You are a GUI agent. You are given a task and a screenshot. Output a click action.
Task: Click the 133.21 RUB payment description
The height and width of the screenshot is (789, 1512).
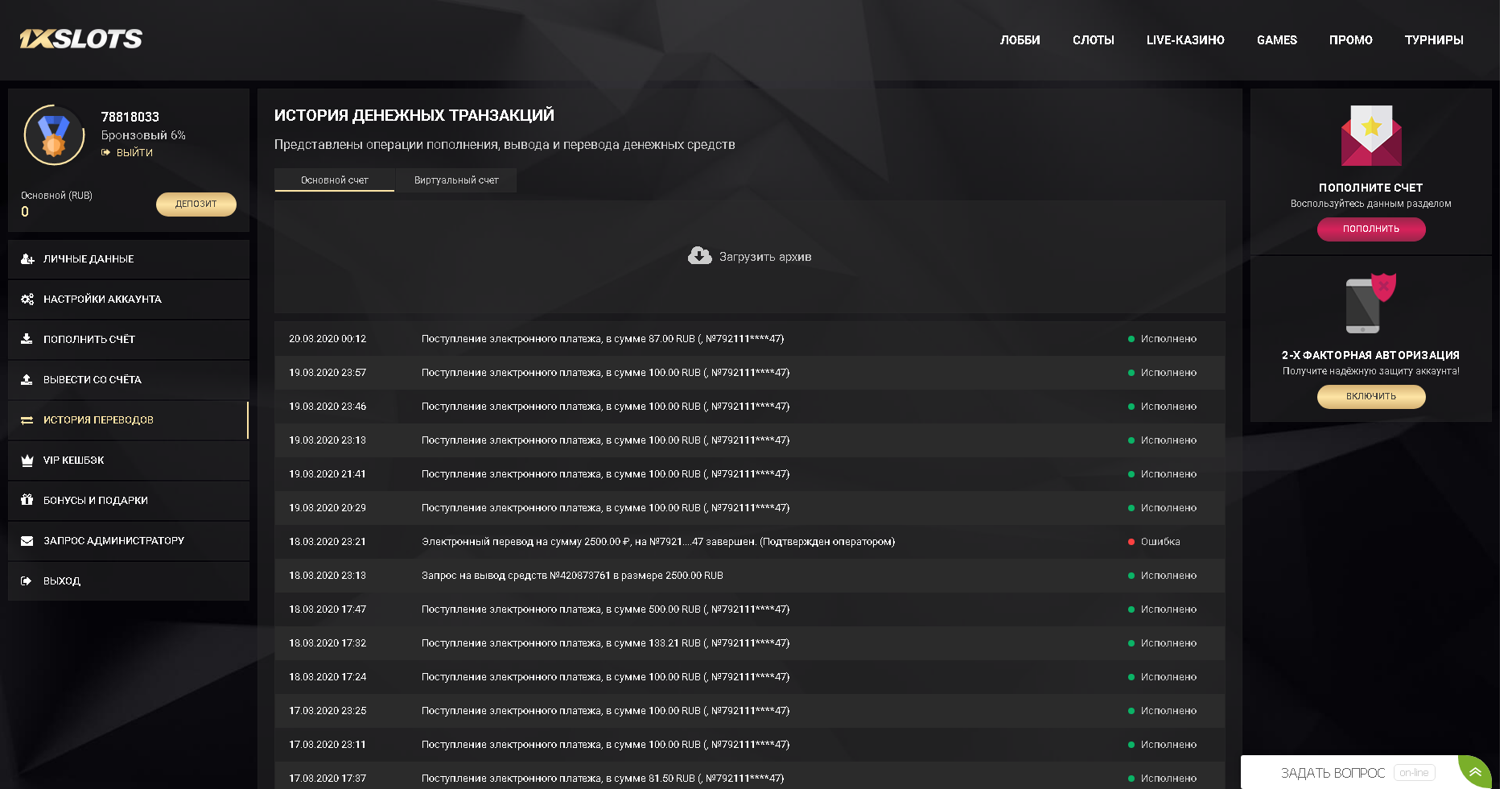[x=606, y=643]
